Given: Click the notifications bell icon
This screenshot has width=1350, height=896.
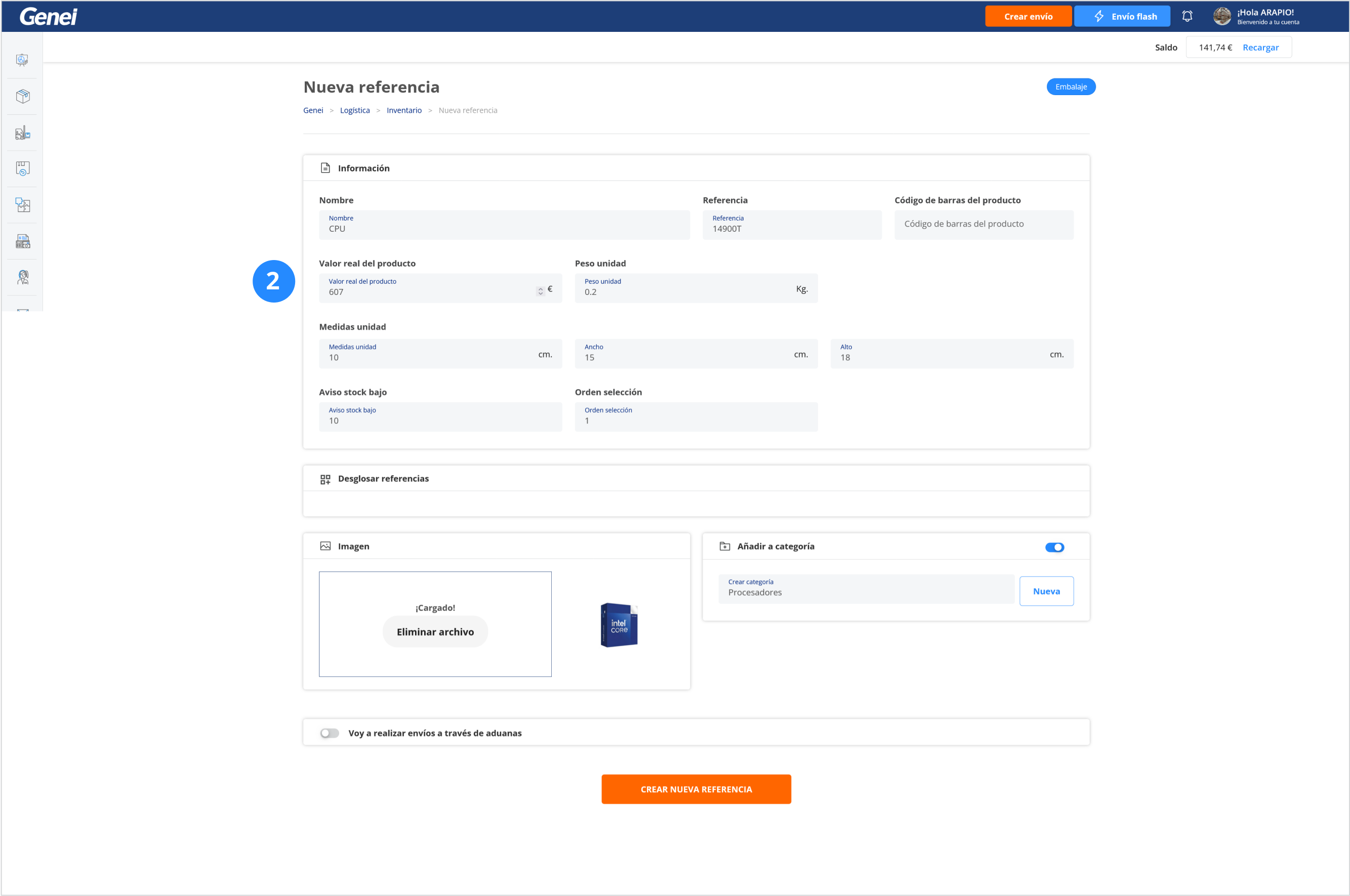Looking at the screenshot, I should pyautogui.click(x=1187, y=17).
